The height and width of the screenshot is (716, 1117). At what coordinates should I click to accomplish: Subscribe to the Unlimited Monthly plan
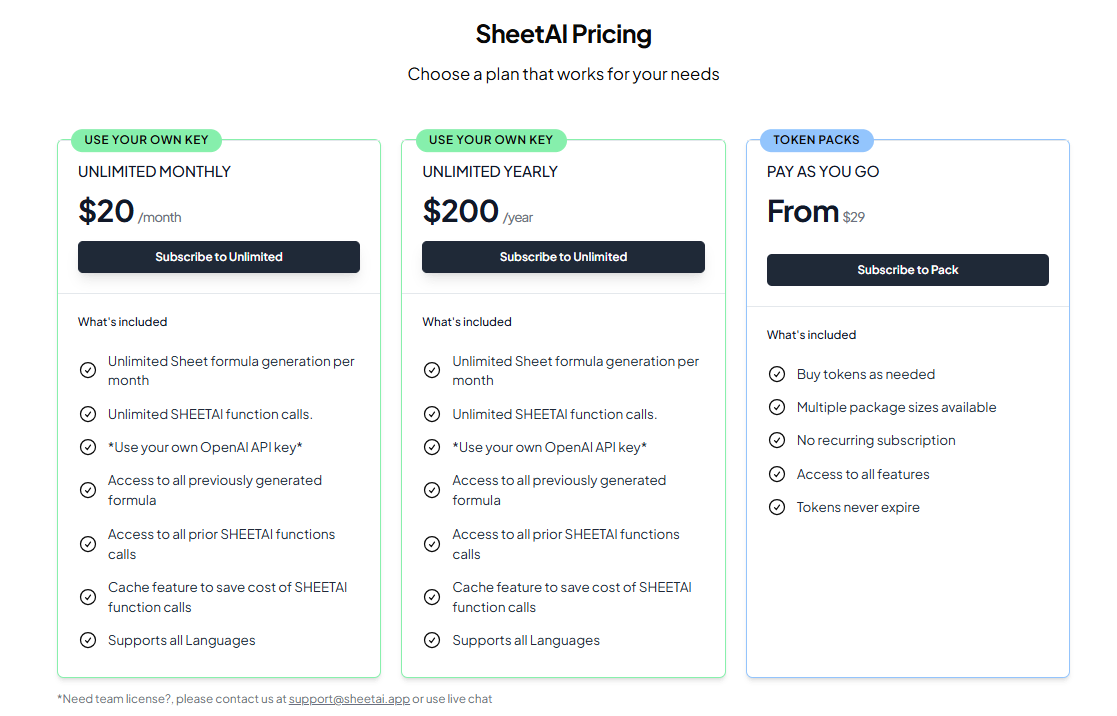pyautogui.click(x=219, y=257)
